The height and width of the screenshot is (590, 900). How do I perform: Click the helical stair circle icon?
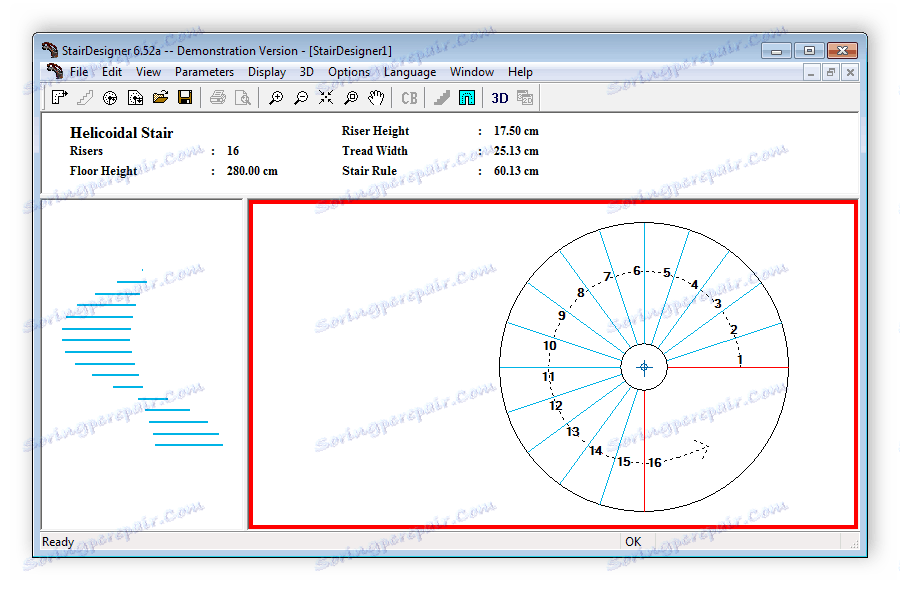click(110, 97)
